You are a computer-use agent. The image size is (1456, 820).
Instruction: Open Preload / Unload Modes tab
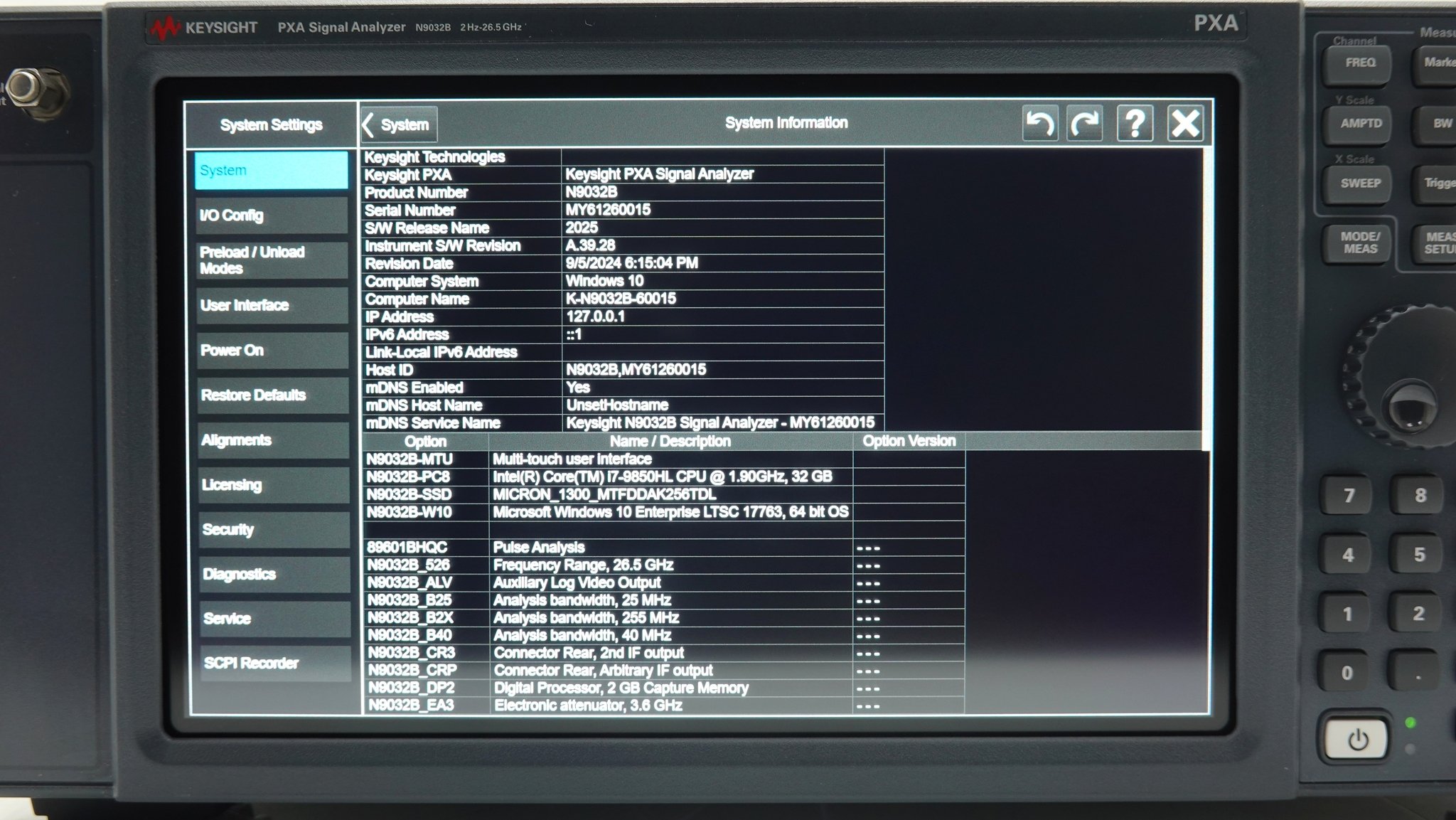click(272, 260)
